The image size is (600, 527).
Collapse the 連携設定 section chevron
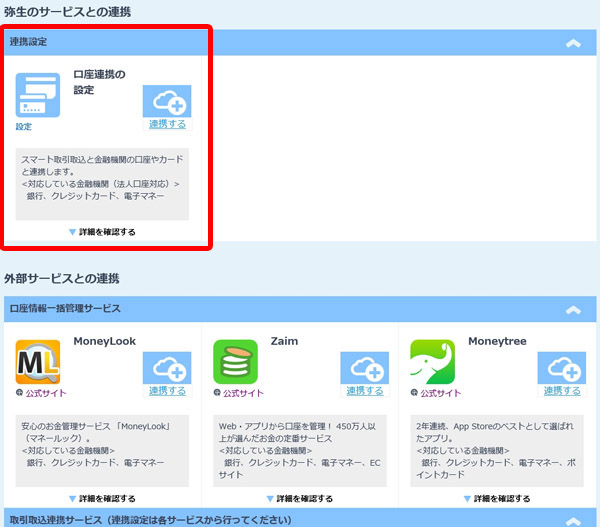click(x=573, y=43)
